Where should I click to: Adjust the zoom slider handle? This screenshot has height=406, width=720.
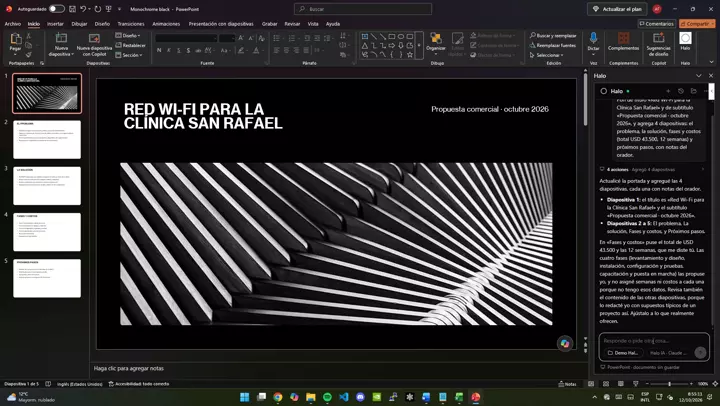click(x=669, y=384)
